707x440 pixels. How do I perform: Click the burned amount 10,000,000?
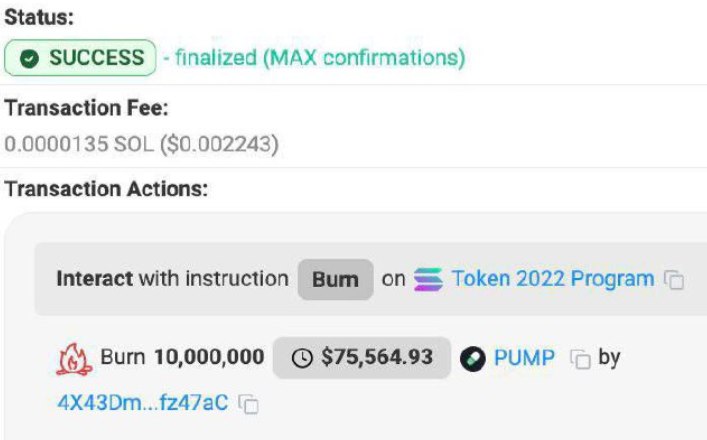[209, 357]
